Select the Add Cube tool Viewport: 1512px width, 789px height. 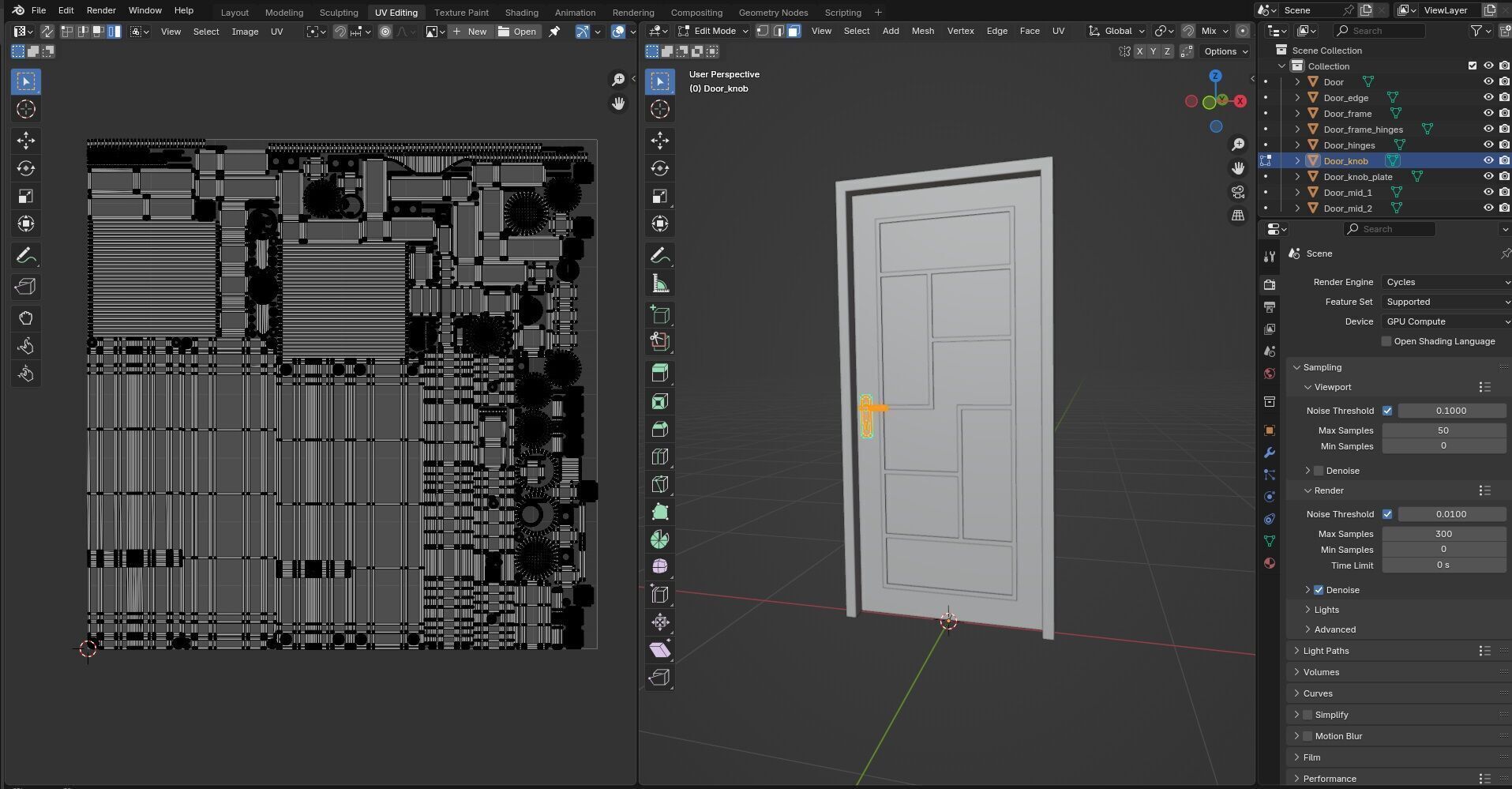click(660, 314)
